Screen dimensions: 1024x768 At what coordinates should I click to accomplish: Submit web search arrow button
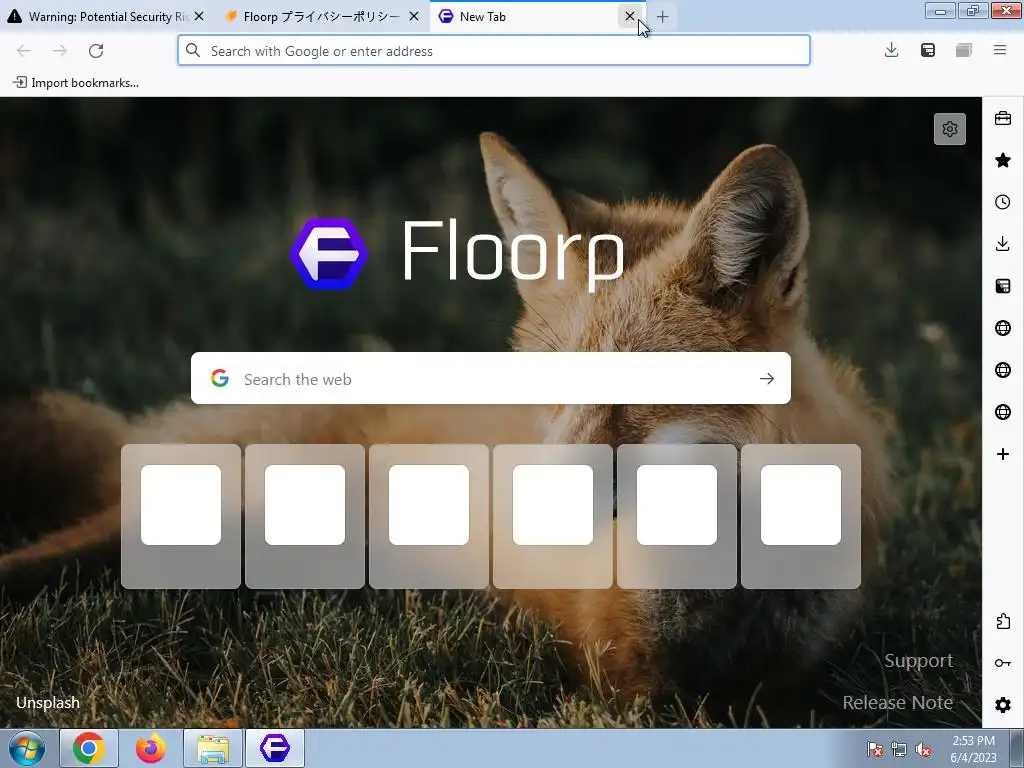(x=767, y=379)
